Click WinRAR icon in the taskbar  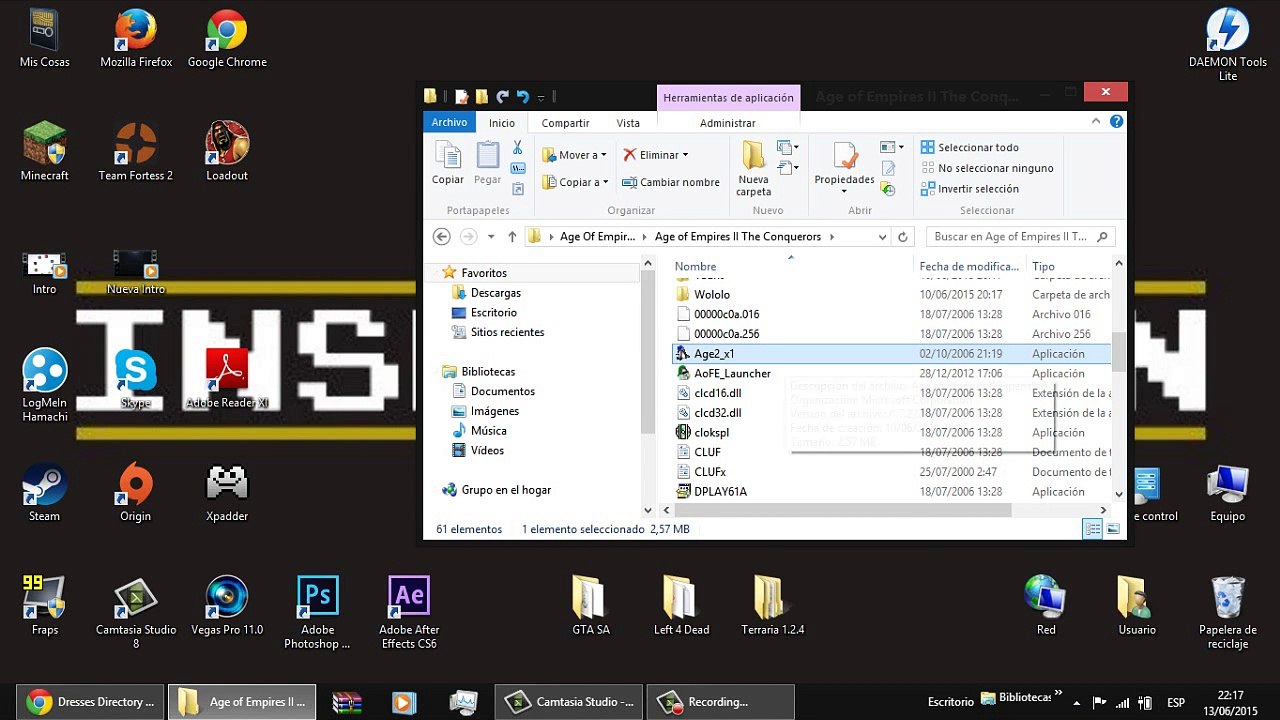[347, 702]
